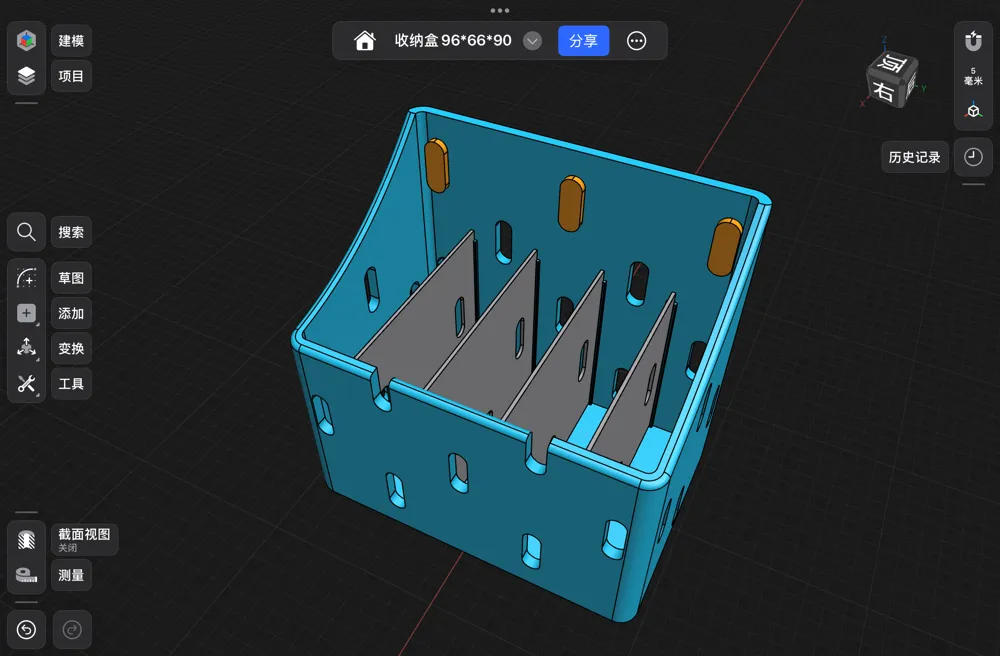
Task: Toggle section view icon
Action: pos(26,540)
